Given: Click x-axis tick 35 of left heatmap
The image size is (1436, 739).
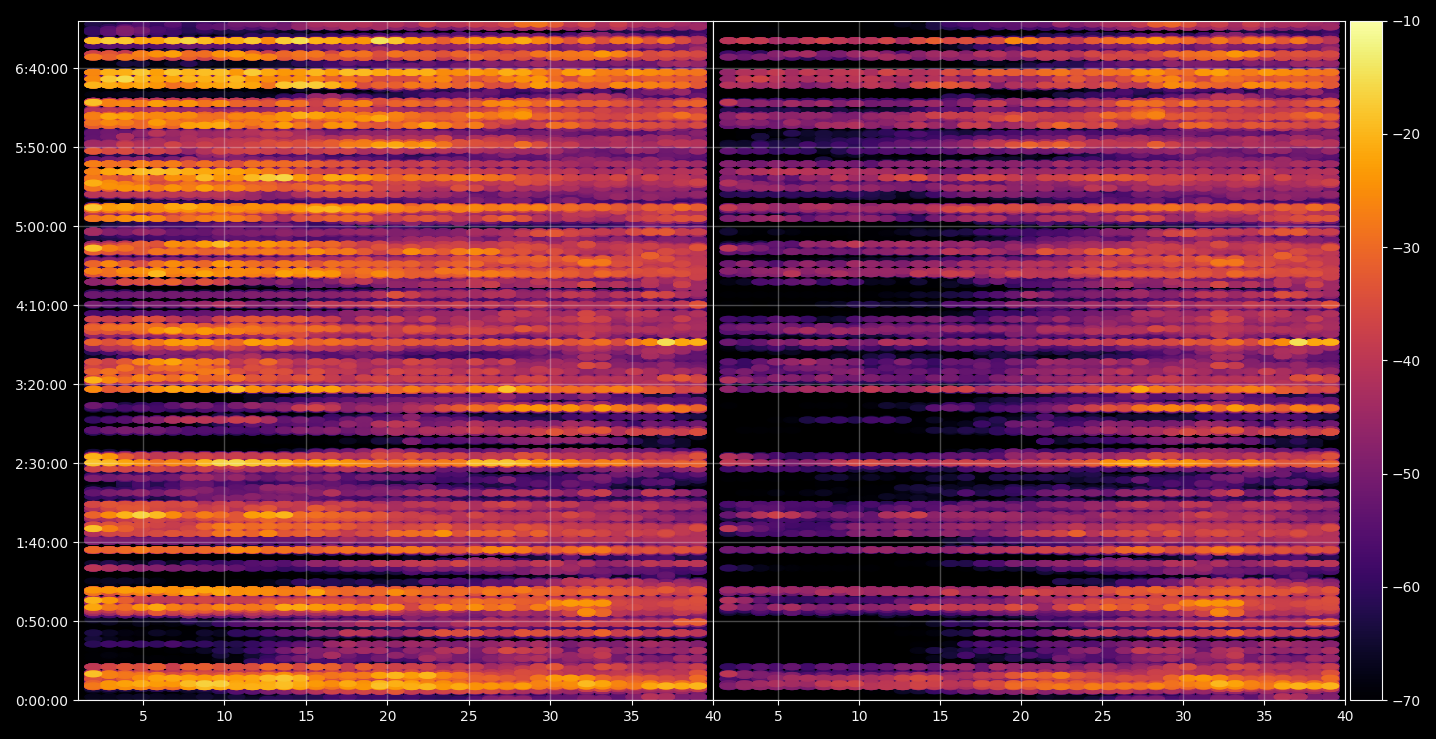Looking at the screenshot, I should coord(631,716).
